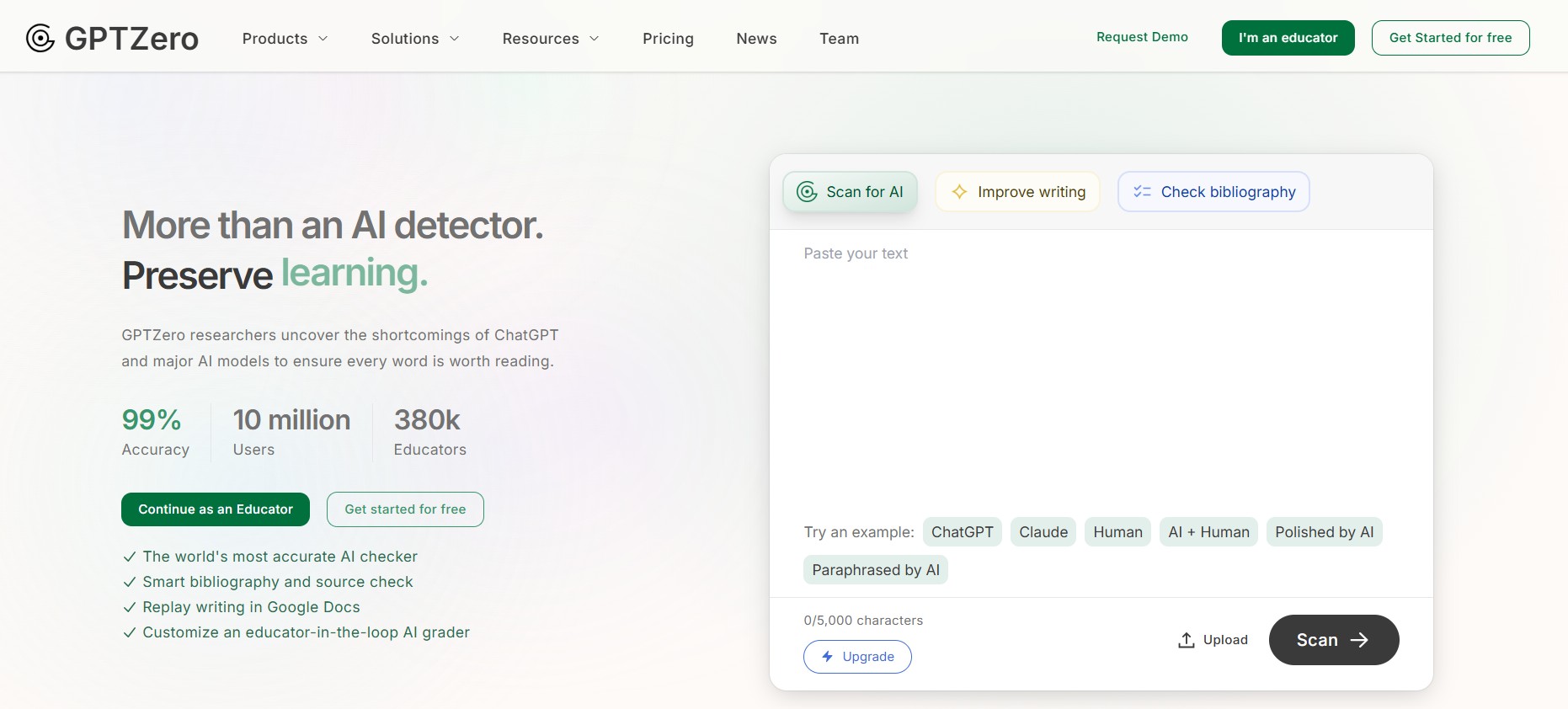Load the Polished by AI example
This screenshot has height=709, width=1568.
point(1324,532)
